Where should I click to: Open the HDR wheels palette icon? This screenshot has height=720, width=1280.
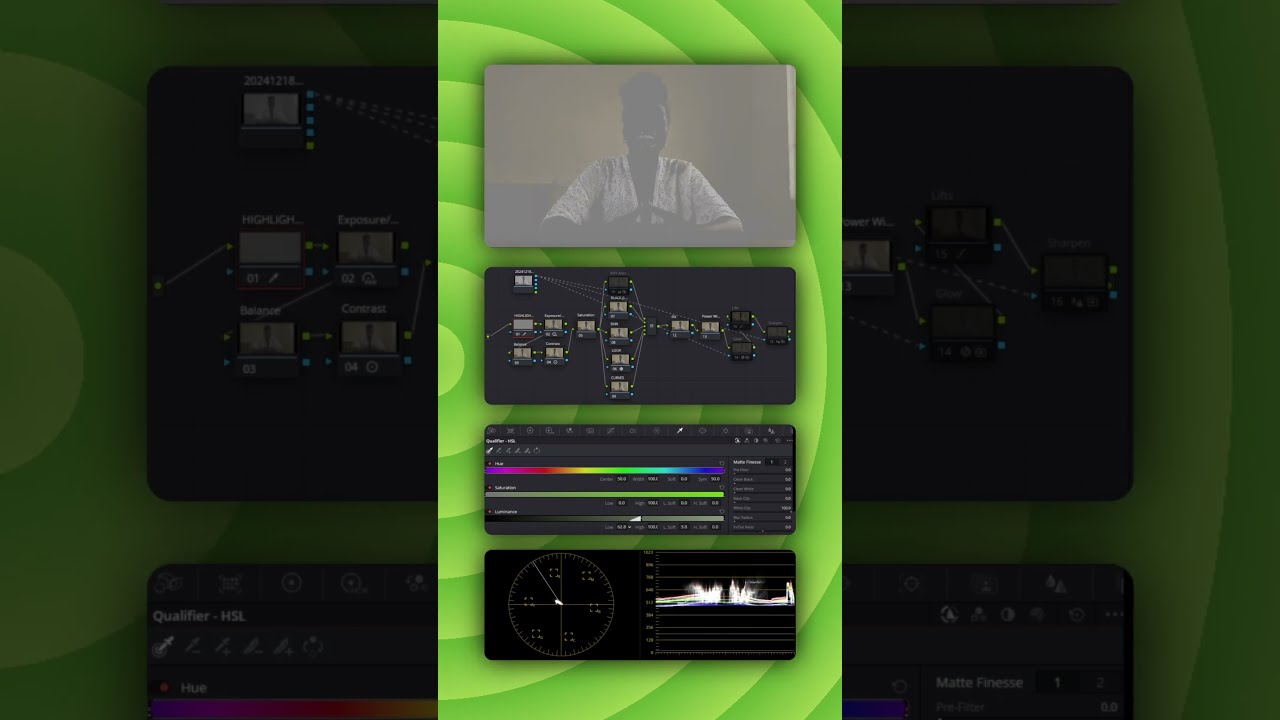[x=549, y=431]
